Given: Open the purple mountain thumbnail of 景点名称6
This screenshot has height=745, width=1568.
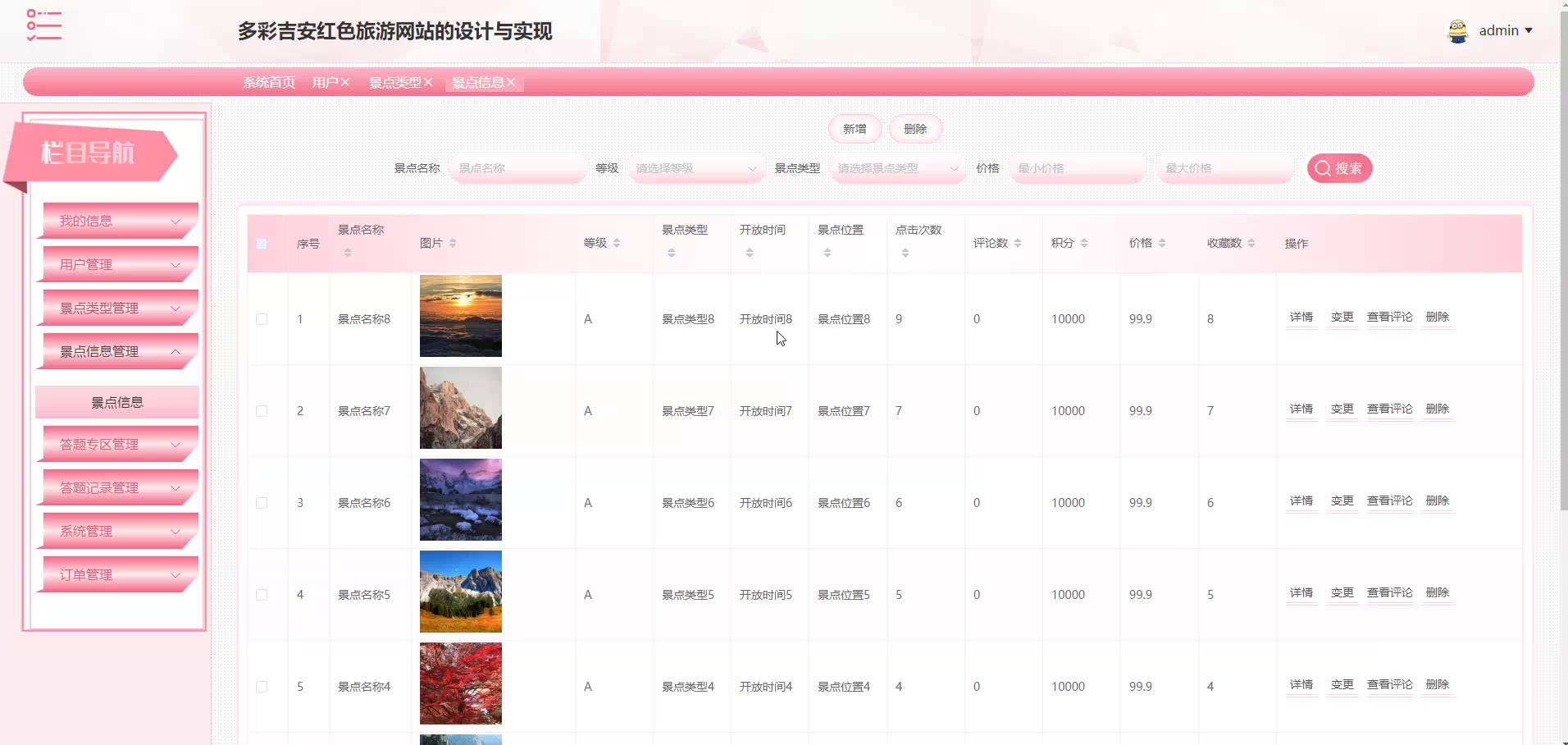Looking at the screenshot, I should click(461, 500).
